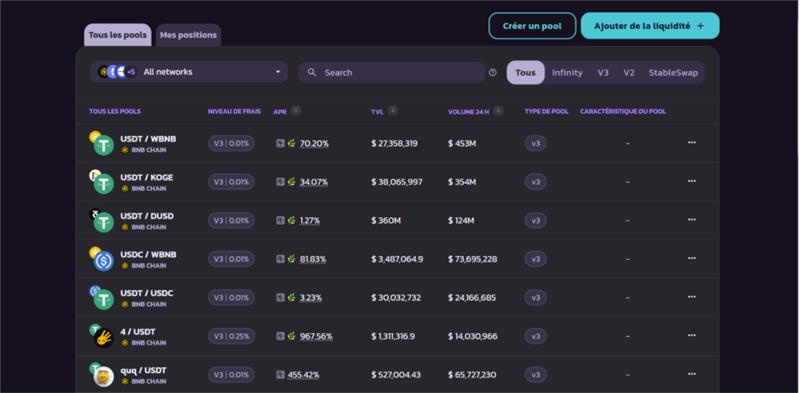The height and width of the screenshot is (393, 800).
Task: Focus the Search input field
Action: coord(392,72)
